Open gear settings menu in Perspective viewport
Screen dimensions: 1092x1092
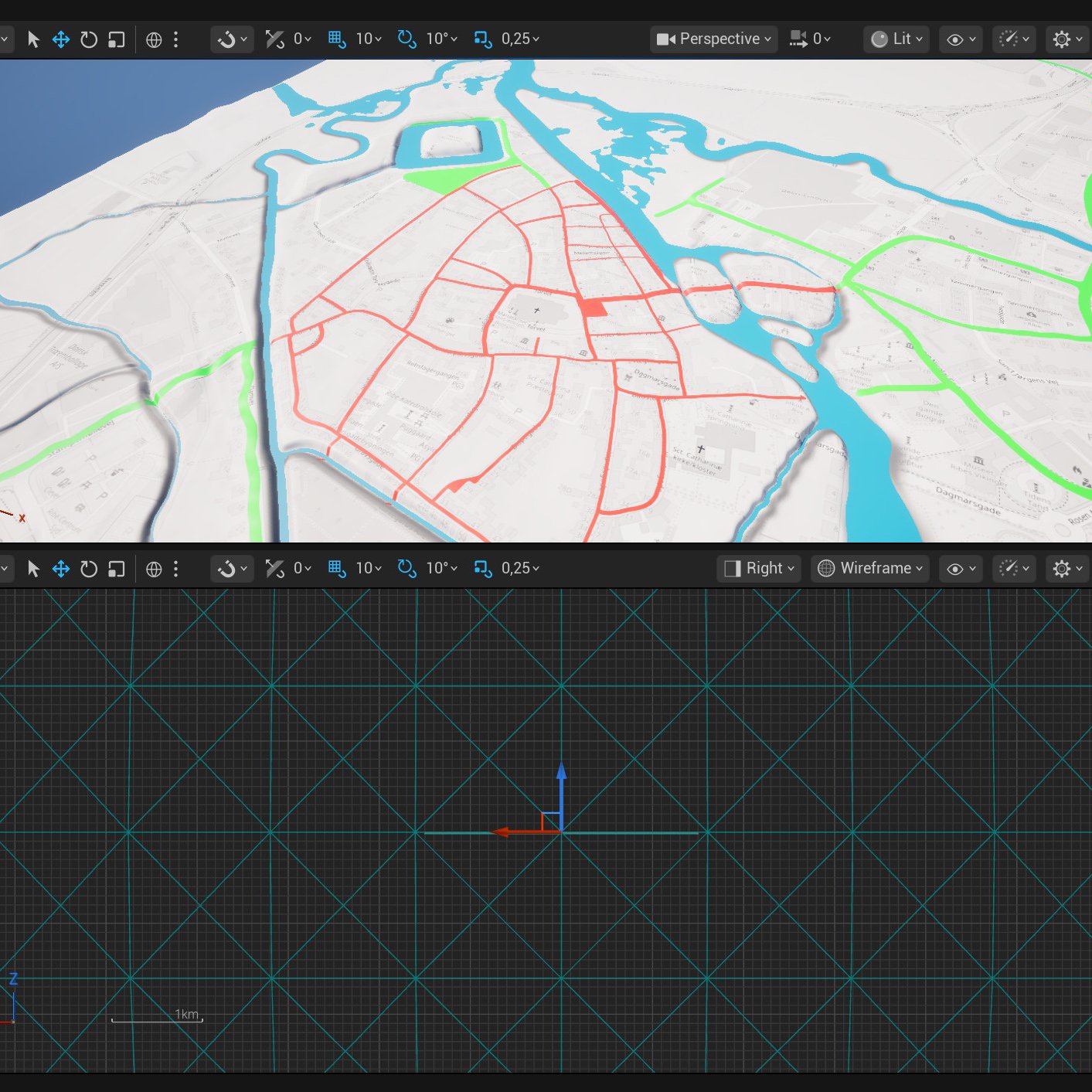(x=1067, y=39)
